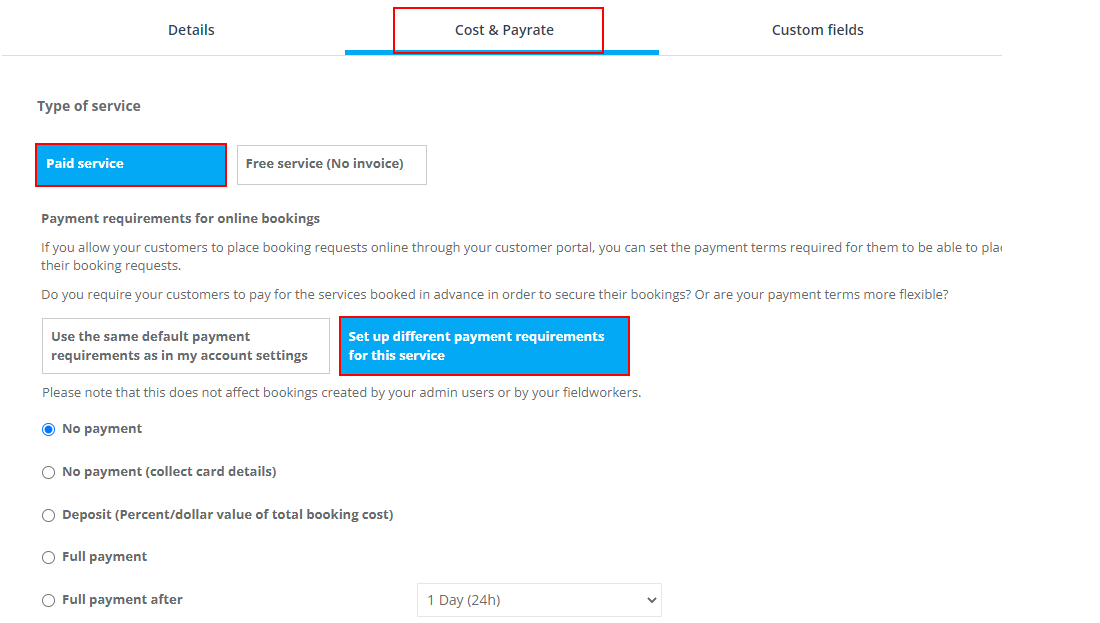Click the No payment label text
The height and width of the screenshot is (623, 1100).
pyautogui.click(x=102, y=429)
